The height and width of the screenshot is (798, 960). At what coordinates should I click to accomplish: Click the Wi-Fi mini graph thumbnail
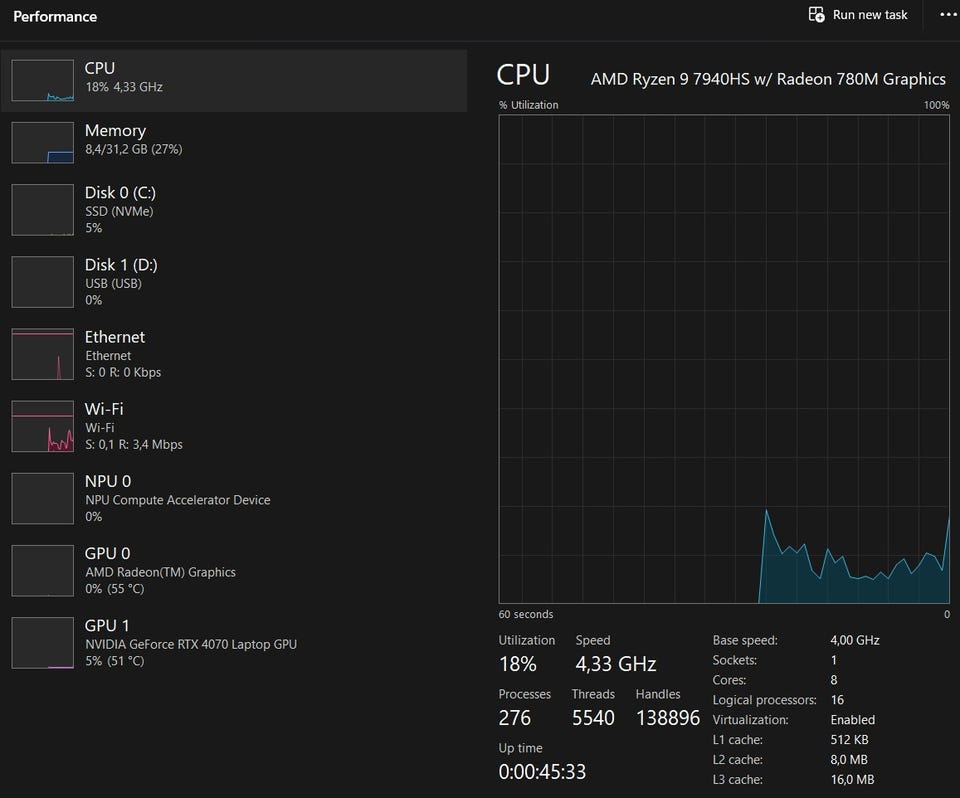tap(43, 426)
